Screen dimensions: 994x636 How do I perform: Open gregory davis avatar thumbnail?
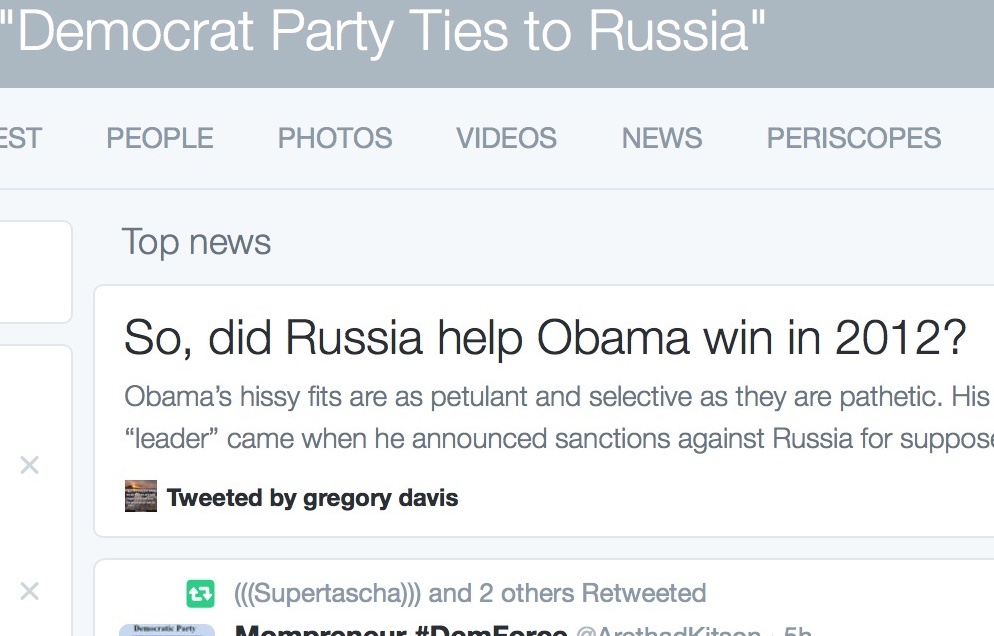tap(141, 497)
